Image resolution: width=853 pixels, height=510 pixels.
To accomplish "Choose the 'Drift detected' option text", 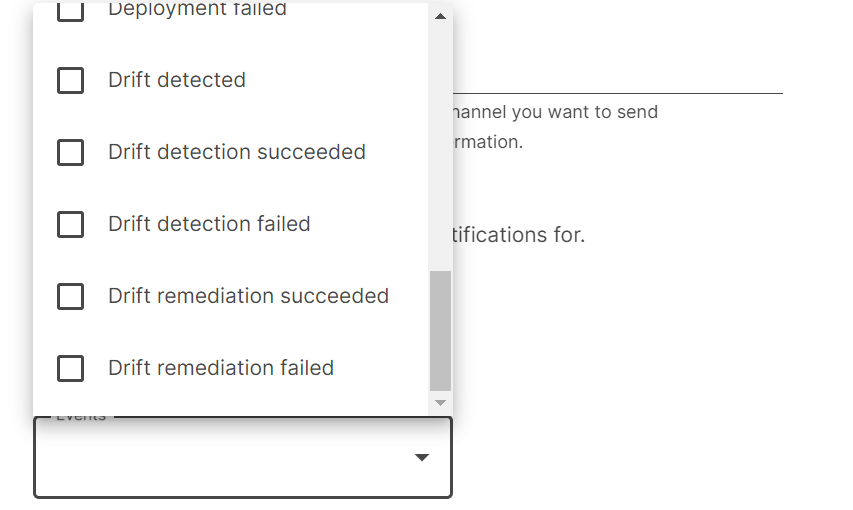I will click(x=177, y=80).
